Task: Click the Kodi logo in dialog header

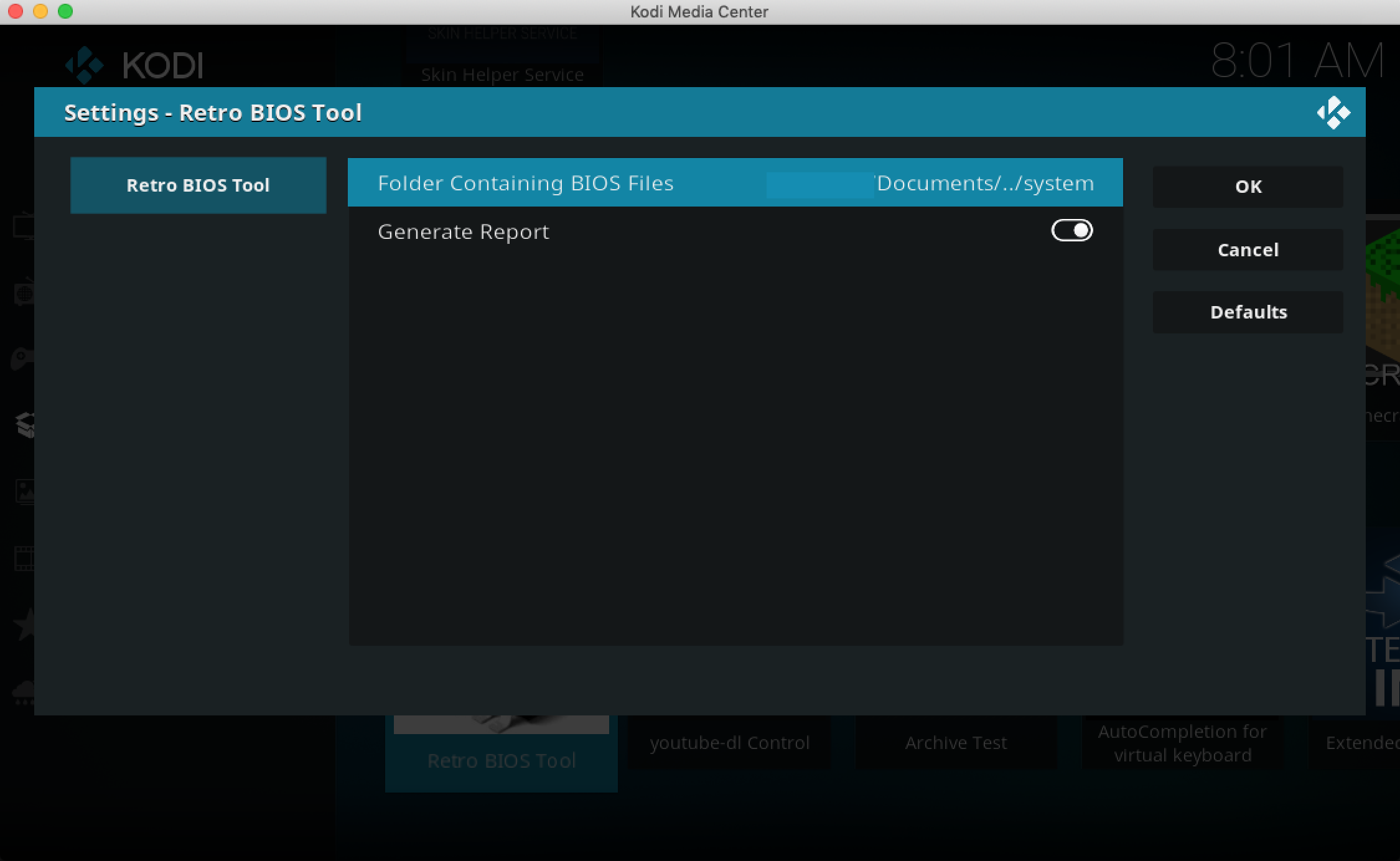Action: coord(1333,113)
